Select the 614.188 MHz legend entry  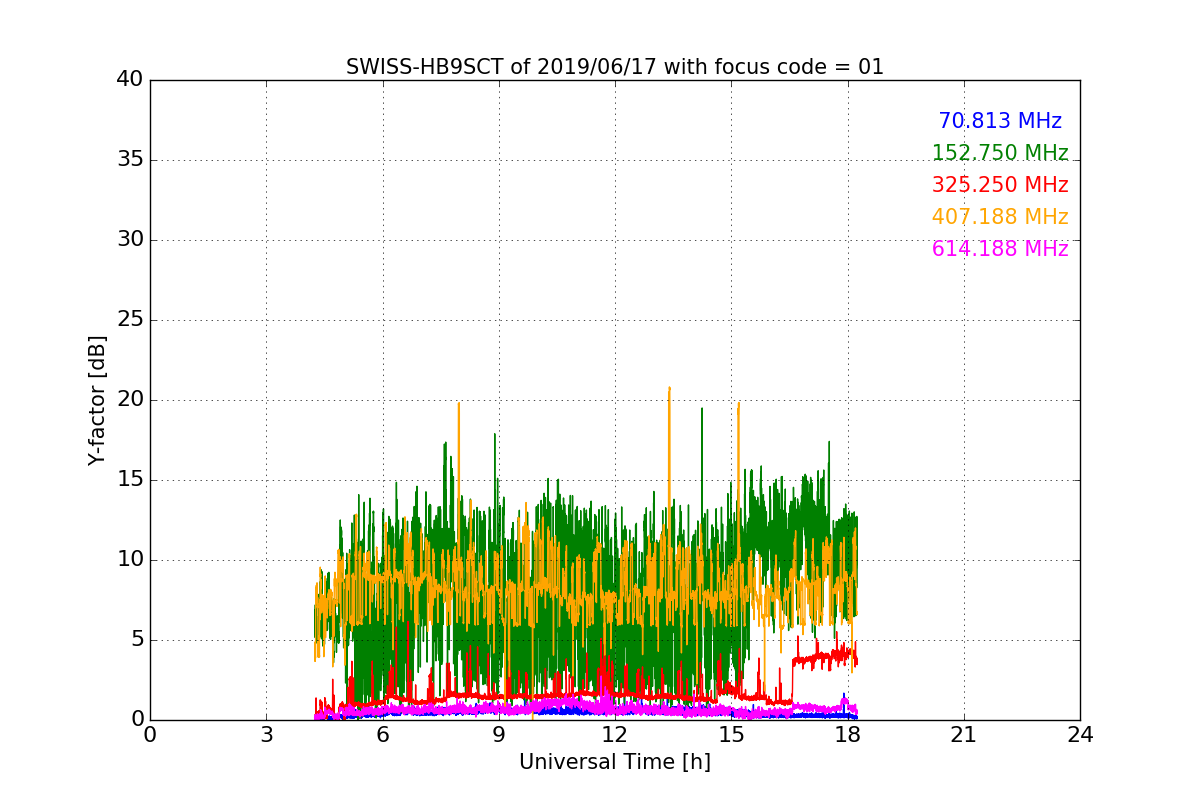(1000, 249)
